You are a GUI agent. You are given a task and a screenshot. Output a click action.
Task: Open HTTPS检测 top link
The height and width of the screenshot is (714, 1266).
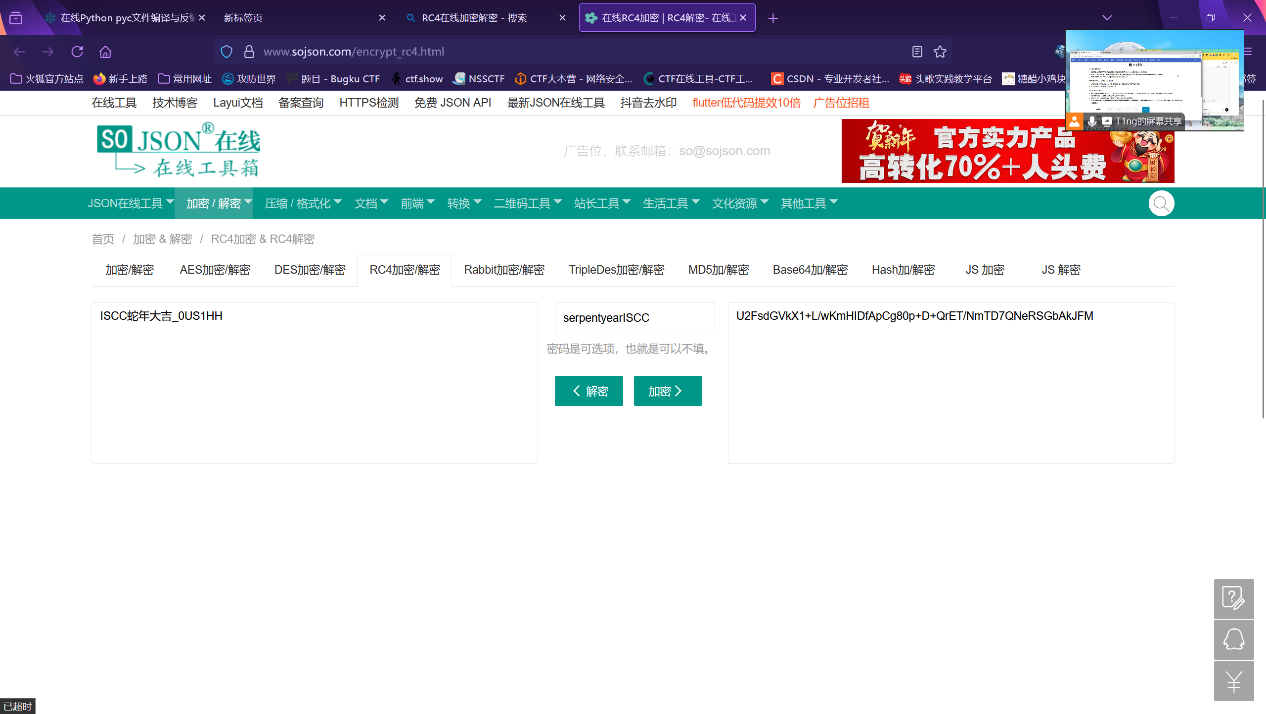point(369,103)
